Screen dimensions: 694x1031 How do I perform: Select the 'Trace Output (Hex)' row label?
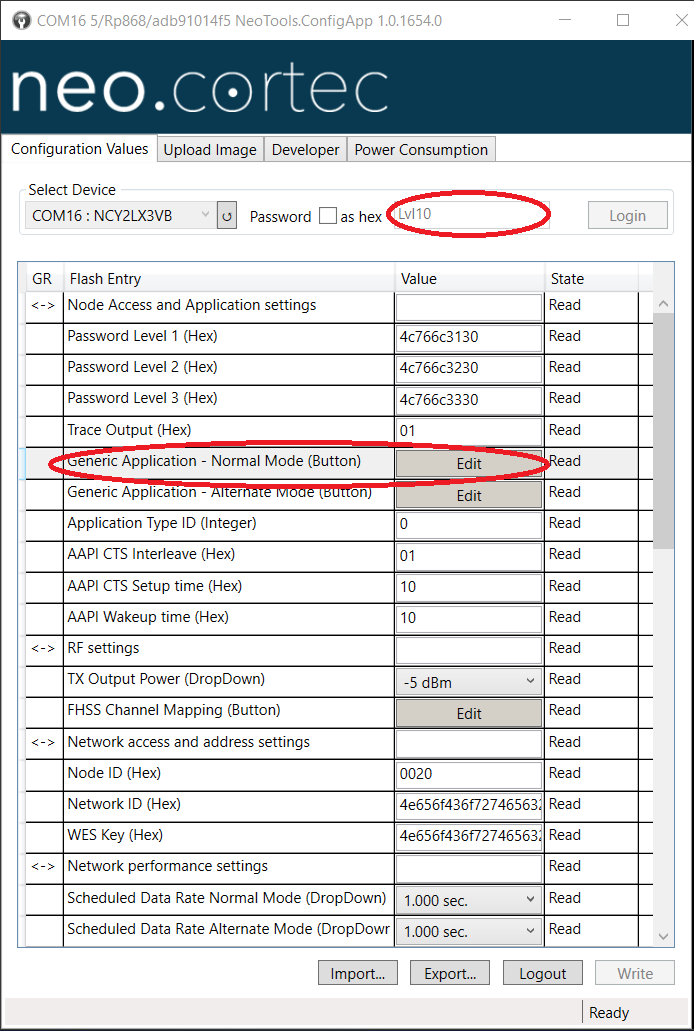pyautogui.click(x=129, y=430)
